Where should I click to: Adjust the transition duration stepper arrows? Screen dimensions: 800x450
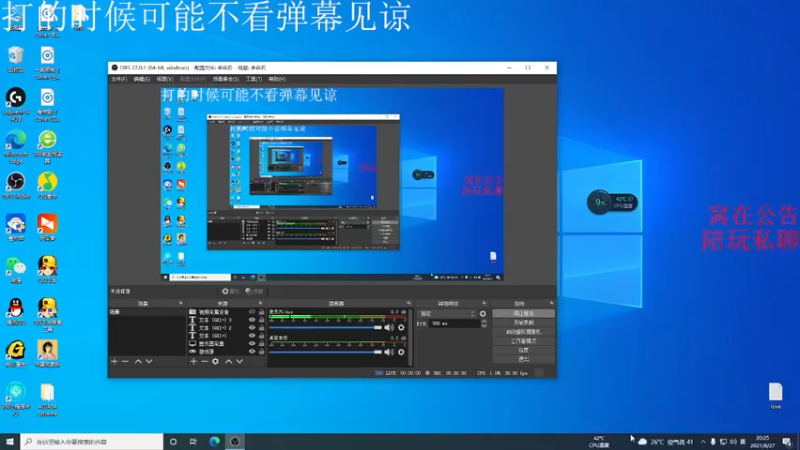[484, 323]
